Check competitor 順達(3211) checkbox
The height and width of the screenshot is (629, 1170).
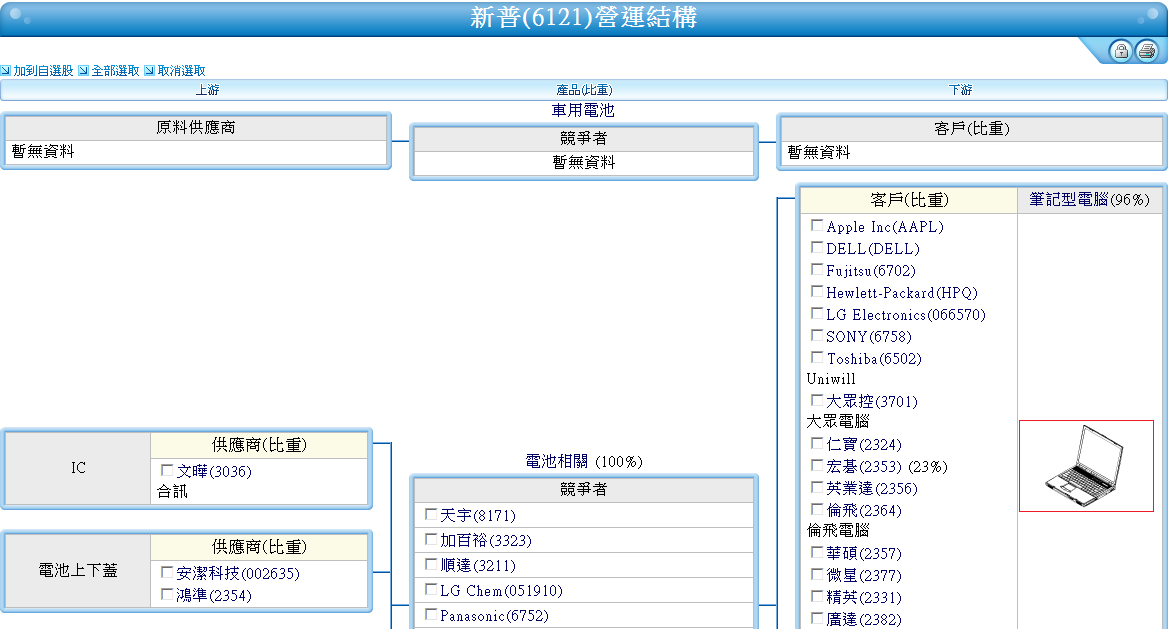pyautogui.click(x=431, y=564)
